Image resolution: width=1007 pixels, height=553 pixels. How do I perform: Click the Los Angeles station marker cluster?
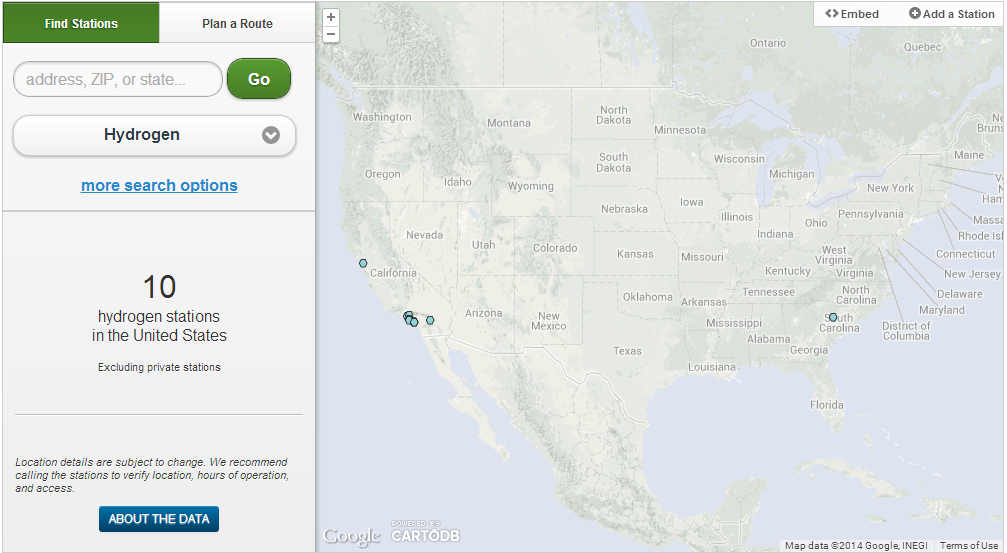coord(410,319)
